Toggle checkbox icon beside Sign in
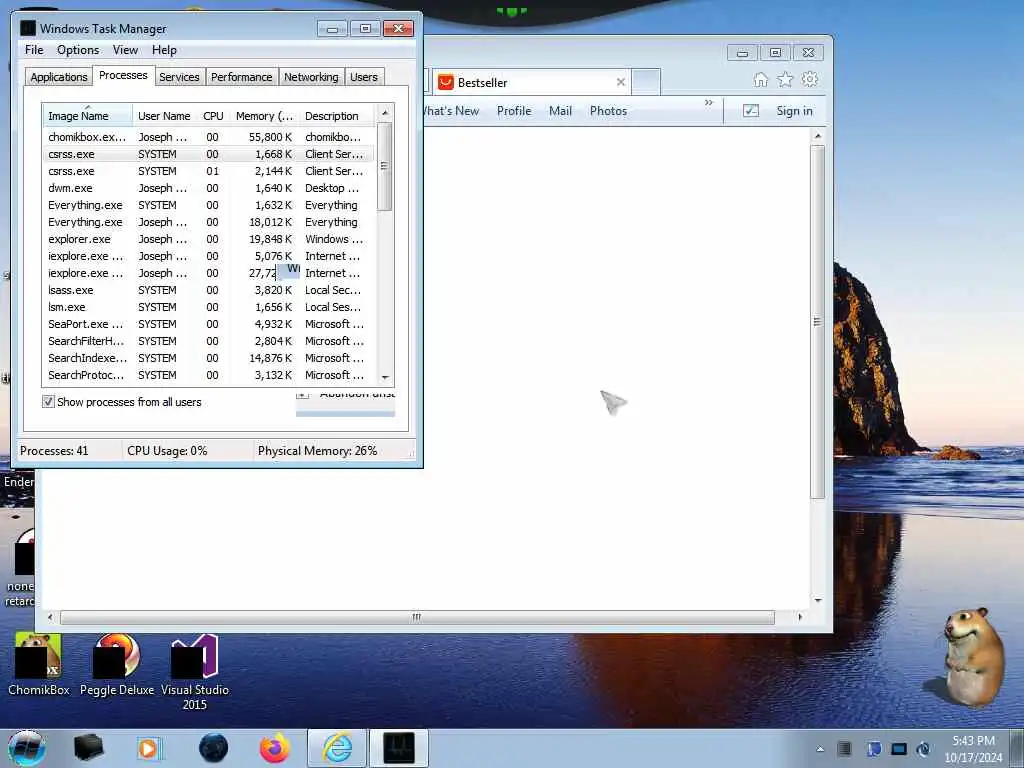1024x768 pixels. pyautogui.click(x=751, y=111)
